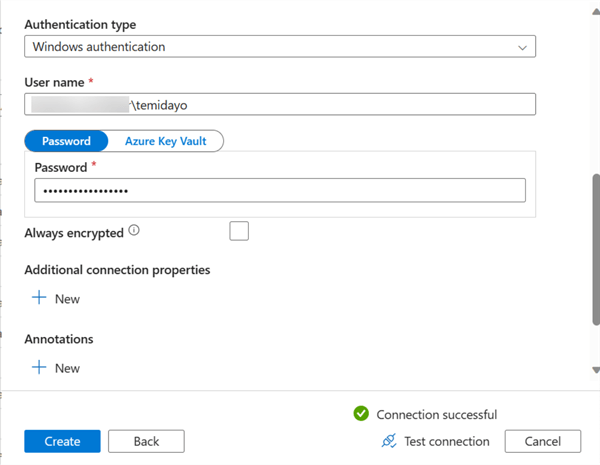Add new annotation plus icon
Viewport: 600px width, 465px height.
pyautogui.click(x=39, y=367)
